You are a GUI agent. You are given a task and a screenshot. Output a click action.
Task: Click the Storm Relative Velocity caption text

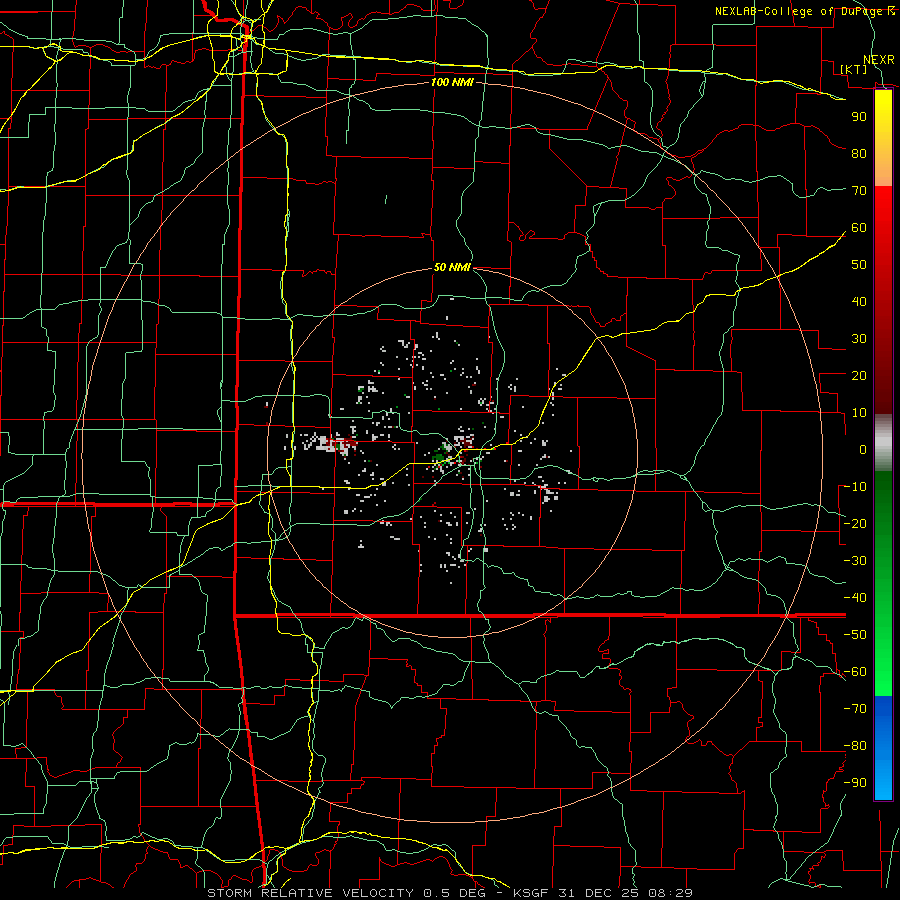point(450,893)
